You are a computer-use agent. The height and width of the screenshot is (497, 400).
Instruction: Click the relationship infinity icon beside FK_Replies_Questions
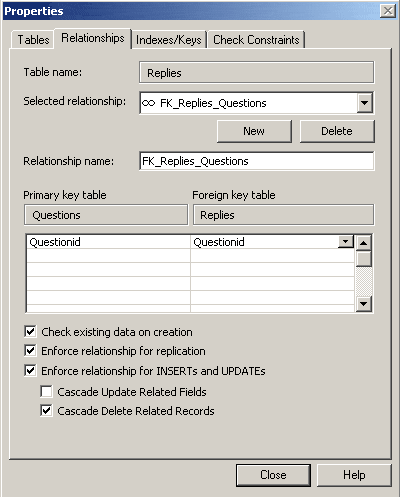[148, 103]
